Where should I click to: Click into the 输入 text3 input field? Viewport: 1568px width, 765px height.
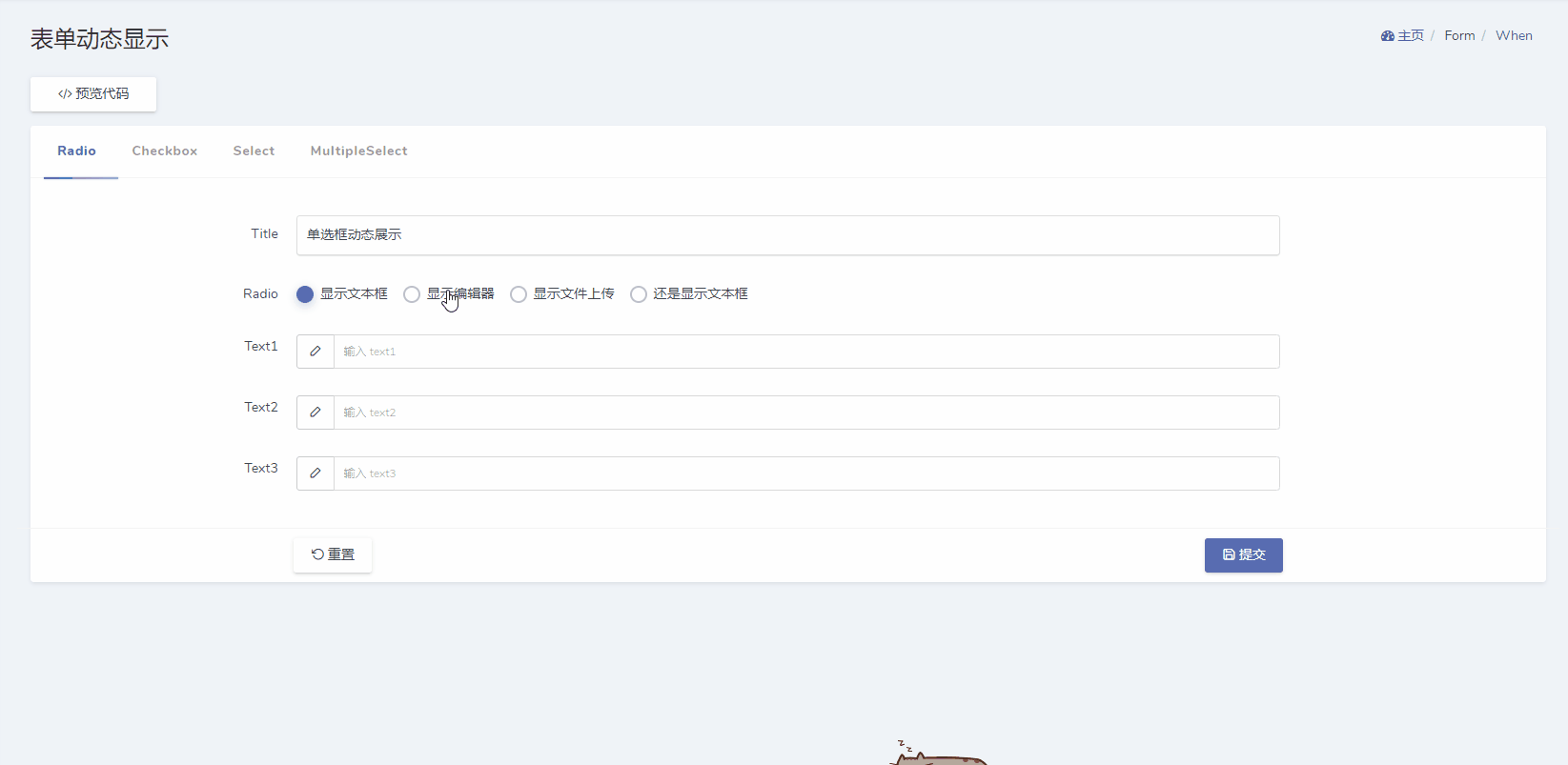(x=806, y=473)
